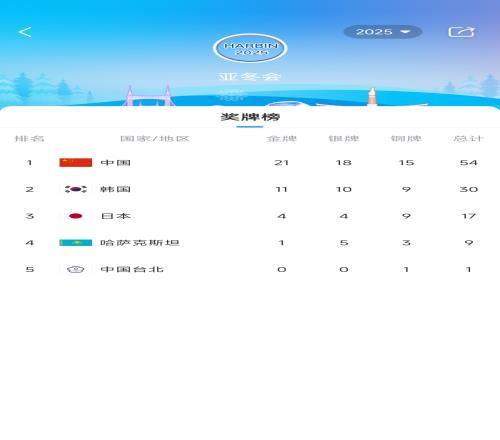500x440 pixels.
Task: Click the Kazakhstan flag icon
Action: [x=76, y=243]
